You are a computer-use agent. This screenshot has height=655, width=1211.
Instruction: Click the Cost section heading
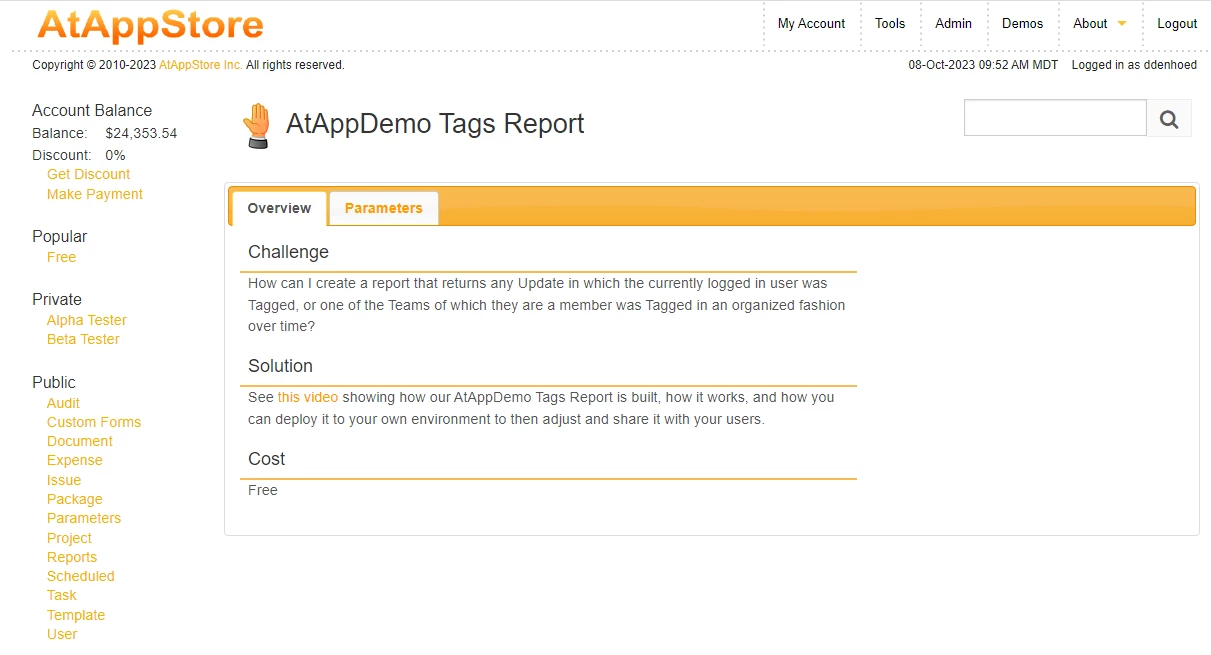[267, 459]
